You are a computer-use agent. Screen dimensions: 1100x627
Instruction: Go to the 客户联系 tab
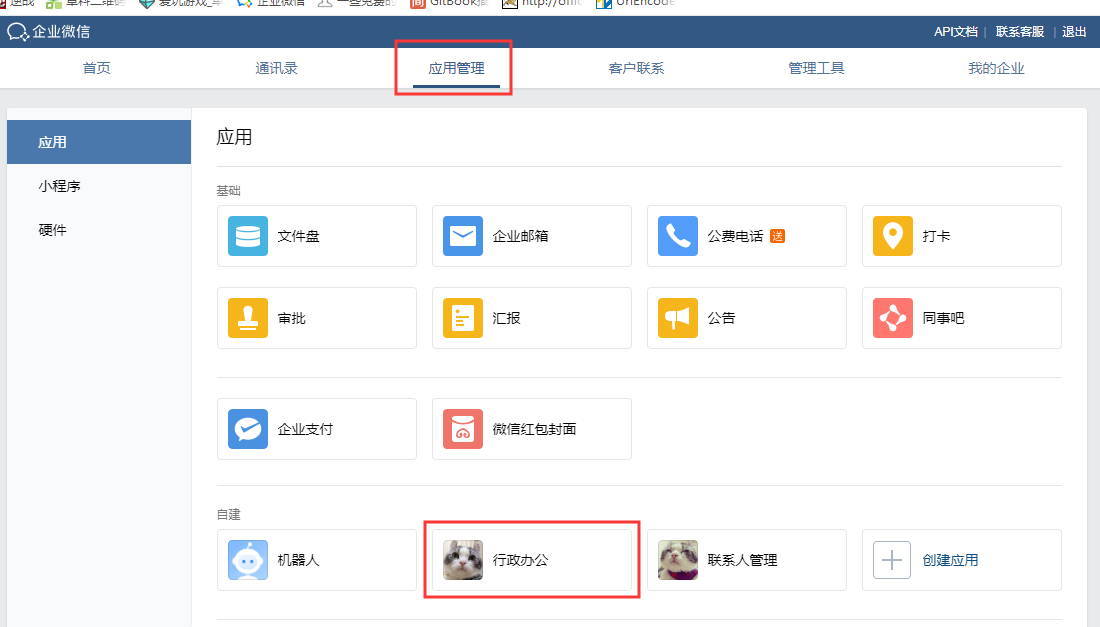point(636,69)
